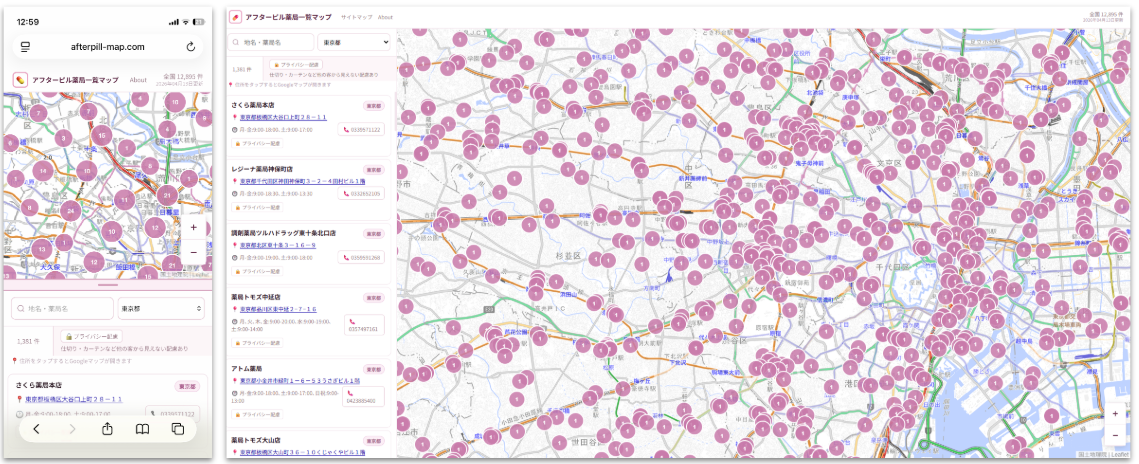Select 薬局トモズ中延店 name in list
1139x464 pixels.
(x=256, y=297)
